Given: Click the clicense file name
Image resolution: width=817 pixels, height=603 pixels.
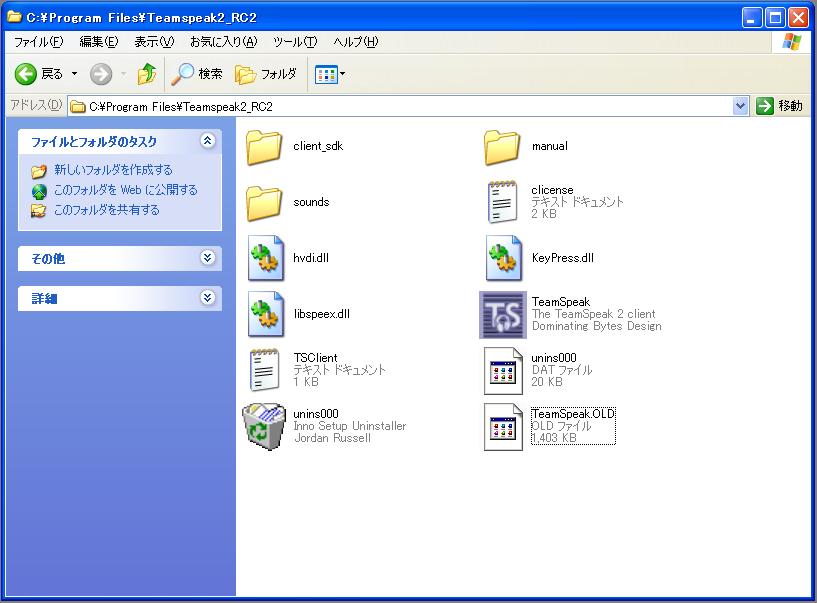Looking at the screenshot, I should [552, 190].
